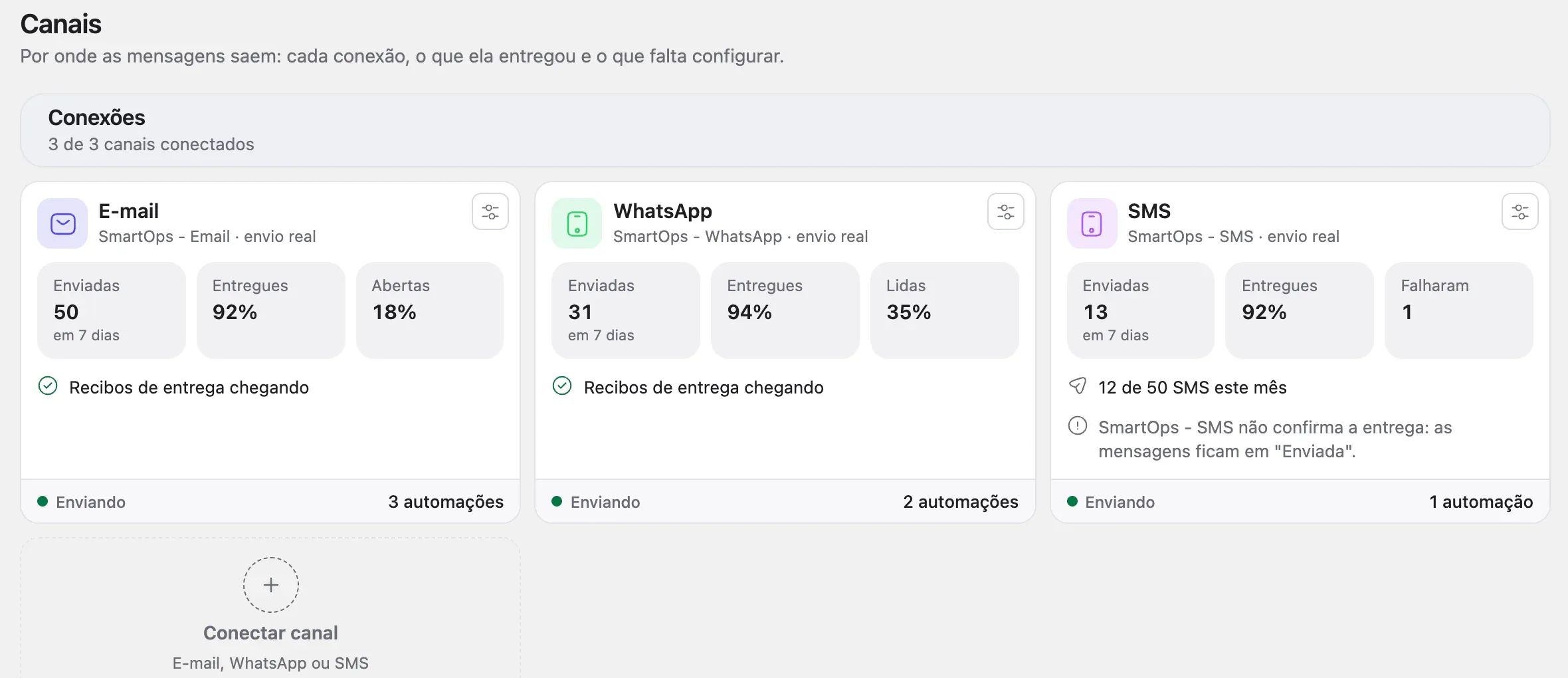The image size is (1568, 678).
Task: Click E-mail 'Recibos de entrega chegando' text
Action: (189, 388)
